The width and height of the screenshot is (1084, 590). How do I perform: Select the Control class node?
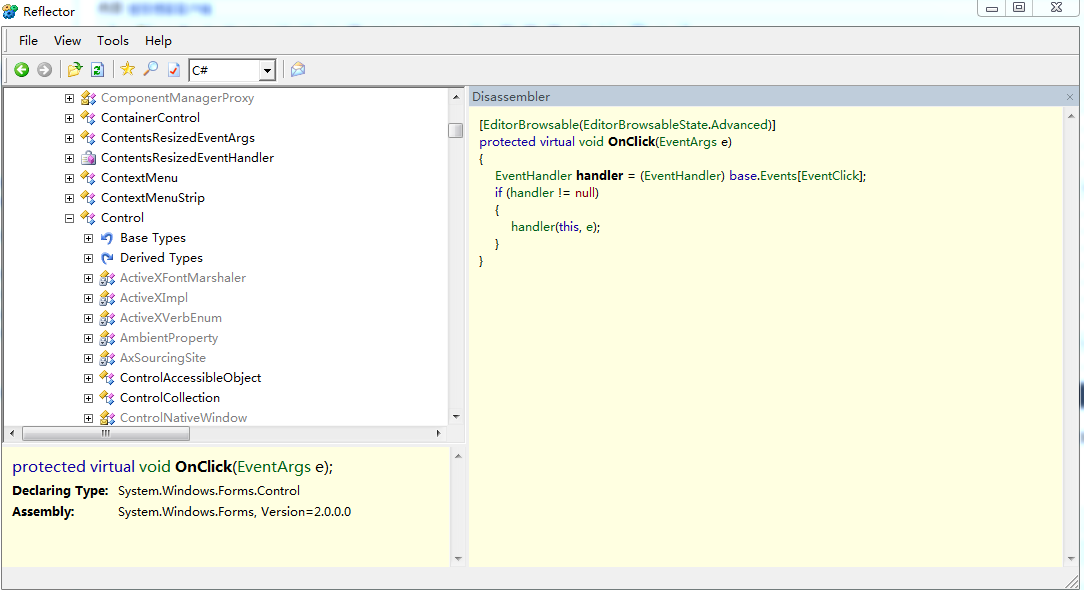point(122,219)
